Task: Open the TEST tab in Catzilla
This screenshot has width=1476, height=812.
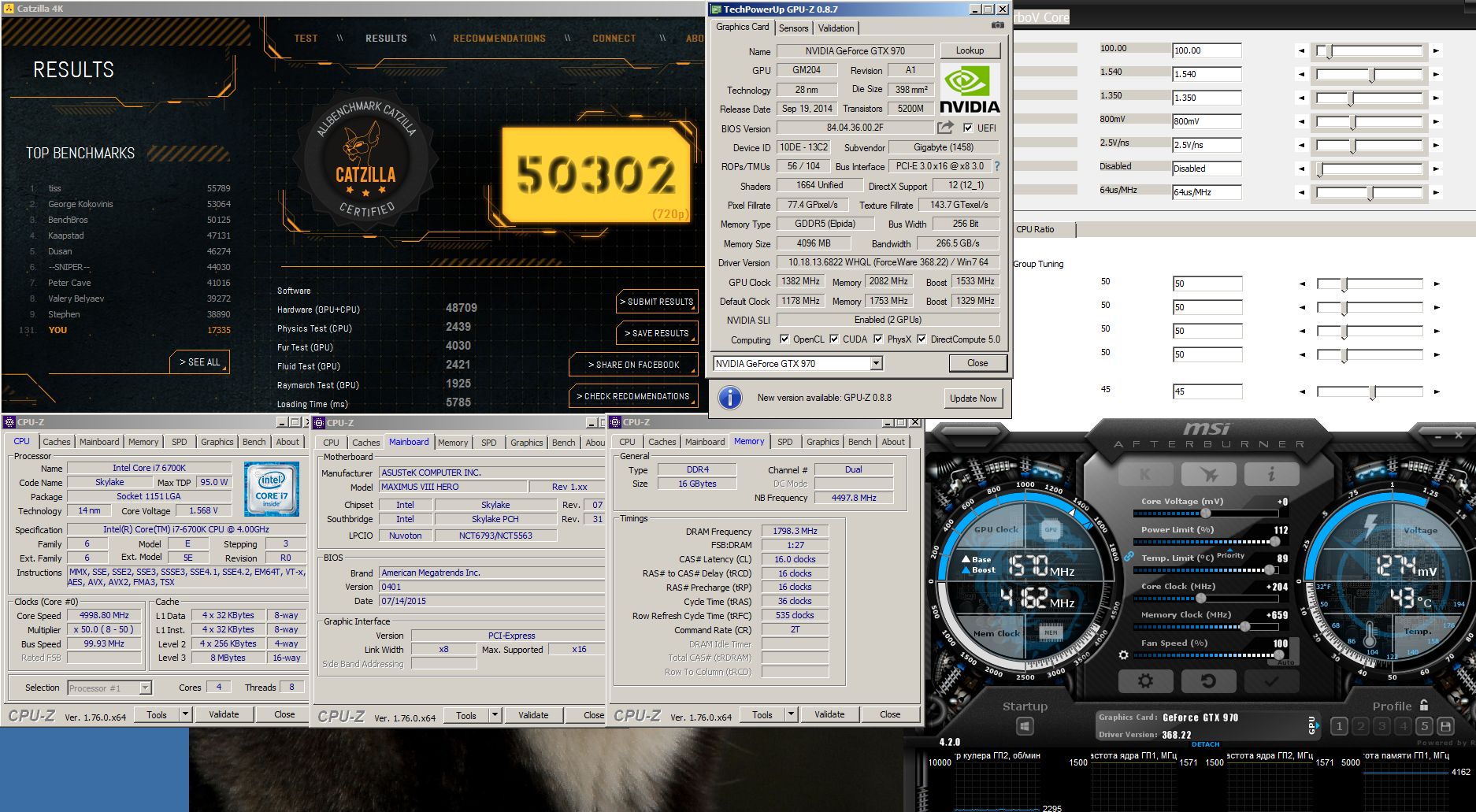Action: tap(306, 38)
